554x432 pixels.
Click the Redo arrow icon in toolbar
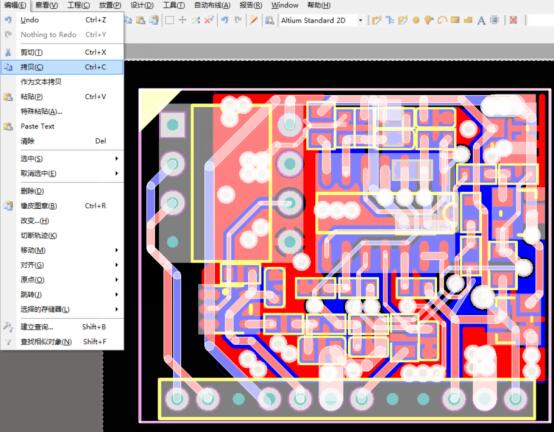(238, 20)
